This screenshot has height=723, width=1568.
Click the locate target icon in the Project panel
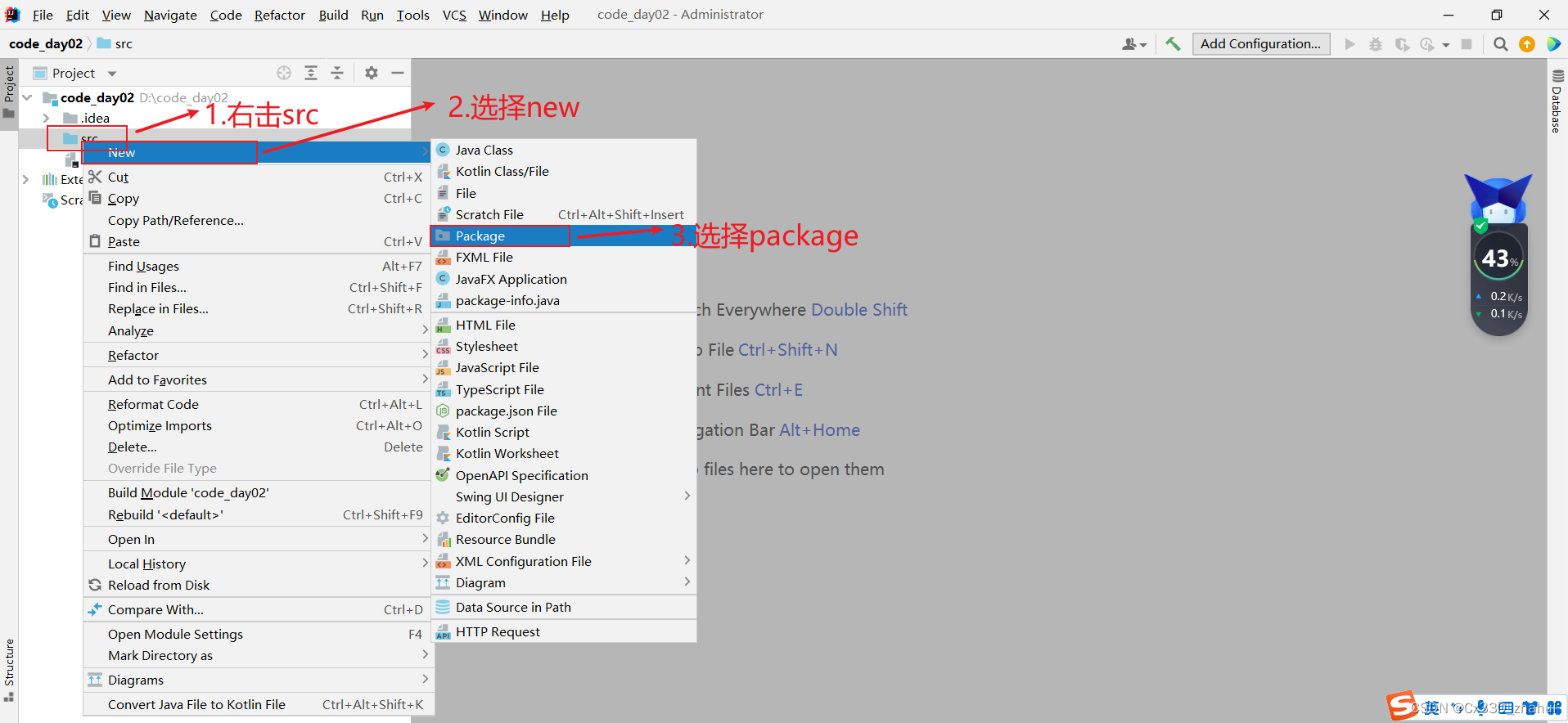(x=284, y=73)
